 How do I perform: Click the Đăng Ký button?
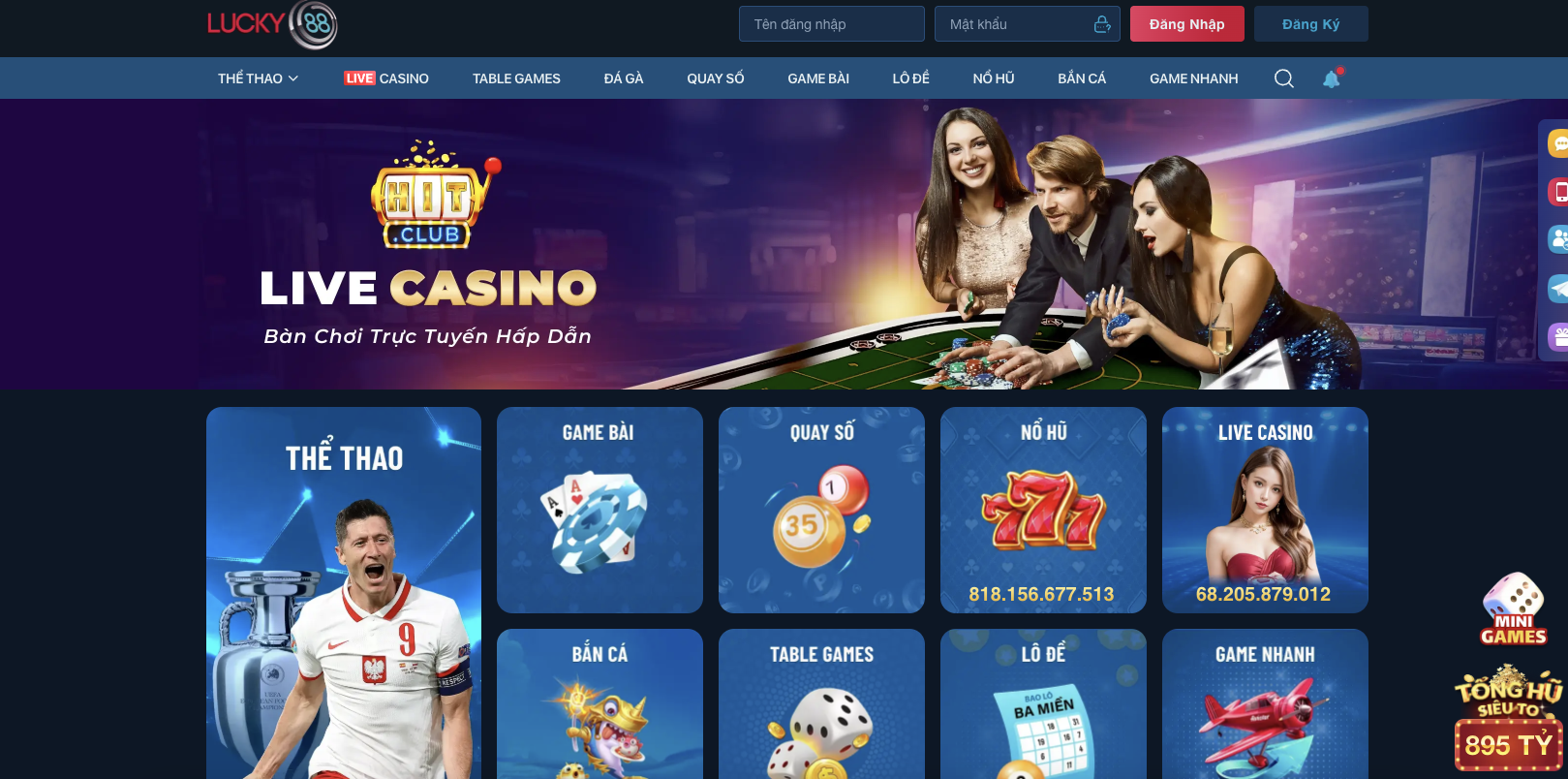(x=1311, y=24)
